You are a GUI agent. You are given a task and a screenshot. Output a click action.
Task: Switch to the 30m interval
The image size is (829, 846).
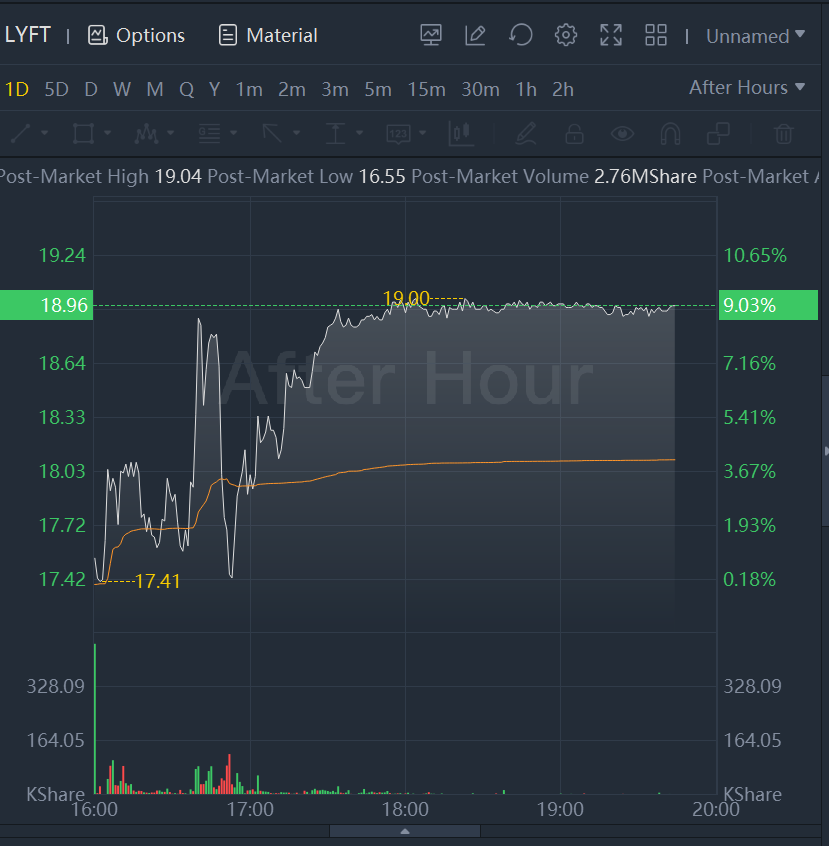480,90
